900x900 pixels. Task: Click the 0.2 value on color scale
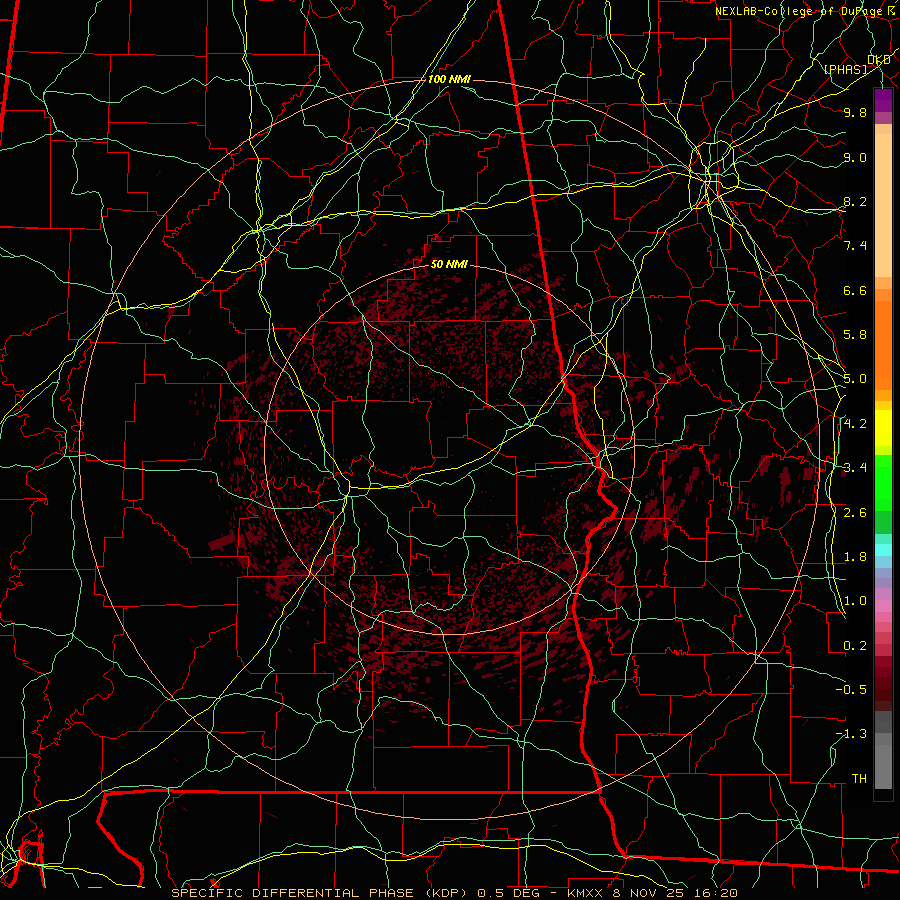pos(855,646)
